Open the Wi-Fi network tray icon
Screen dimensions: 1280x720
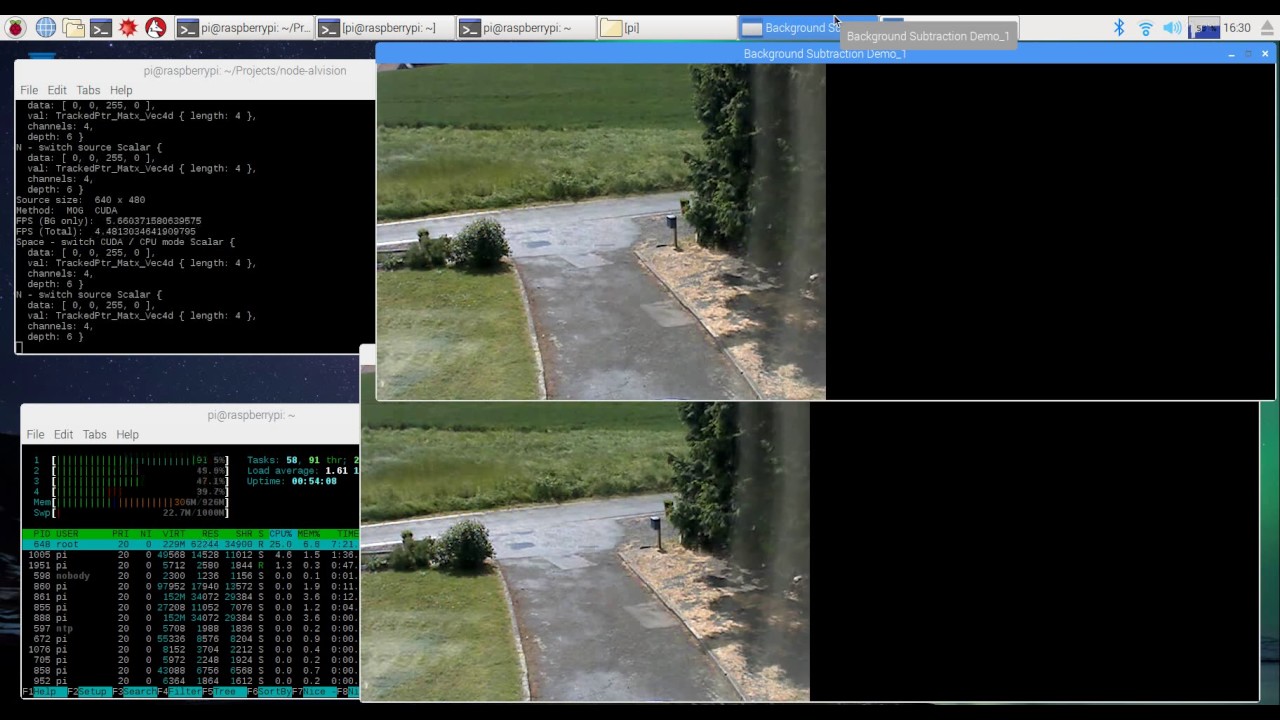pos(1146,28)
